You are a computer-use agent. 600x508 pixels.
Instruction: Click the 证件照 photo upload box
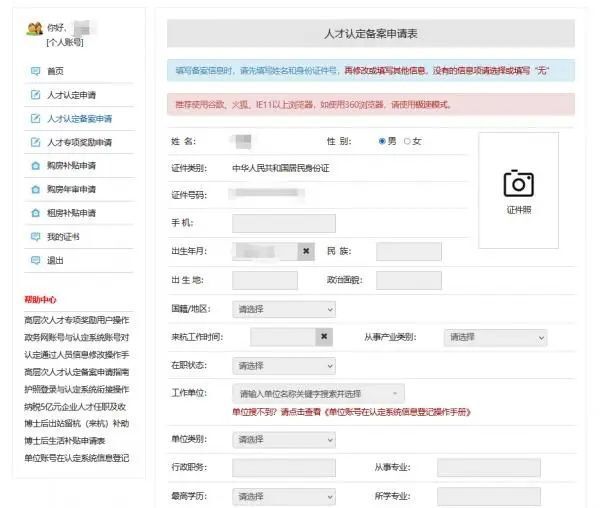(x=518, y=190)
